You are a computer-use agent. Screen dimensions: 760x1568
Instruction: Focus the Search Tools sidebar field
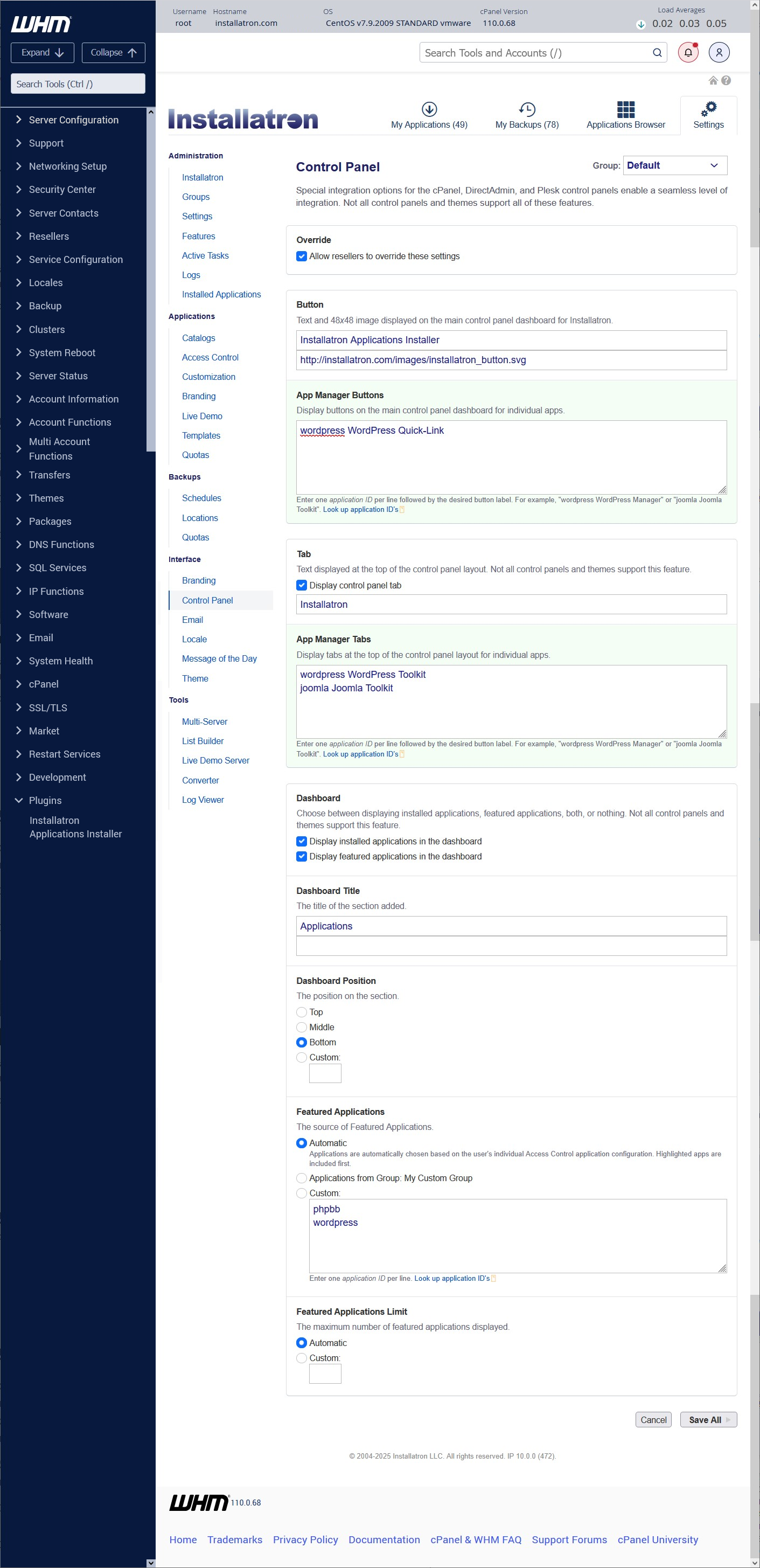point(78,84)
